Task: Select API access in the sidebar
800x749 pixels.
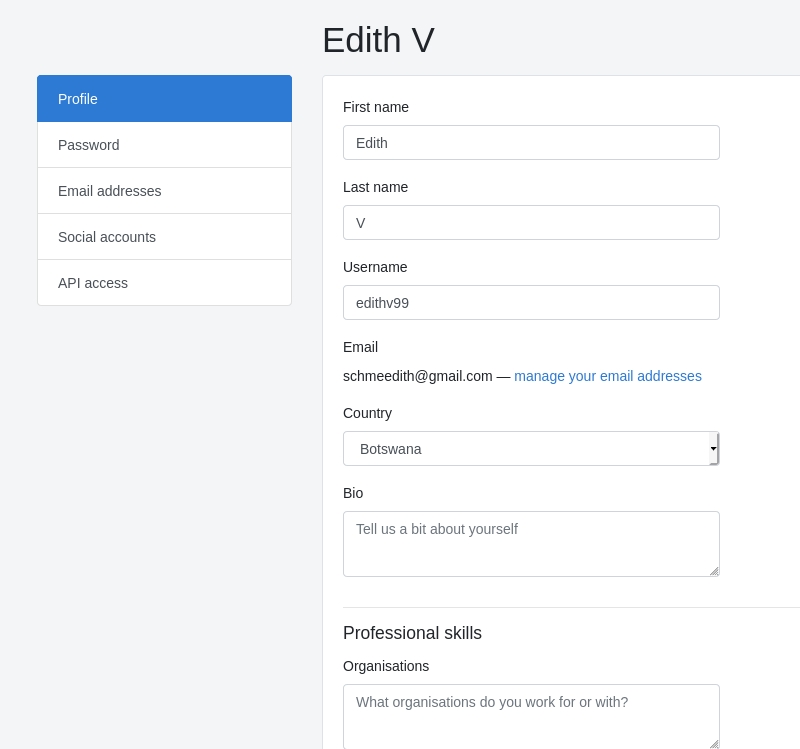Action: pos(164,283)
